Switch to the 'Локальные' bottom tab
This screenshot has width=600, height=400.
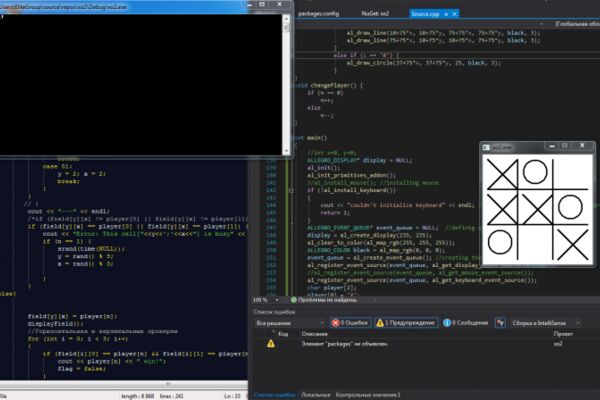point(316,395)
